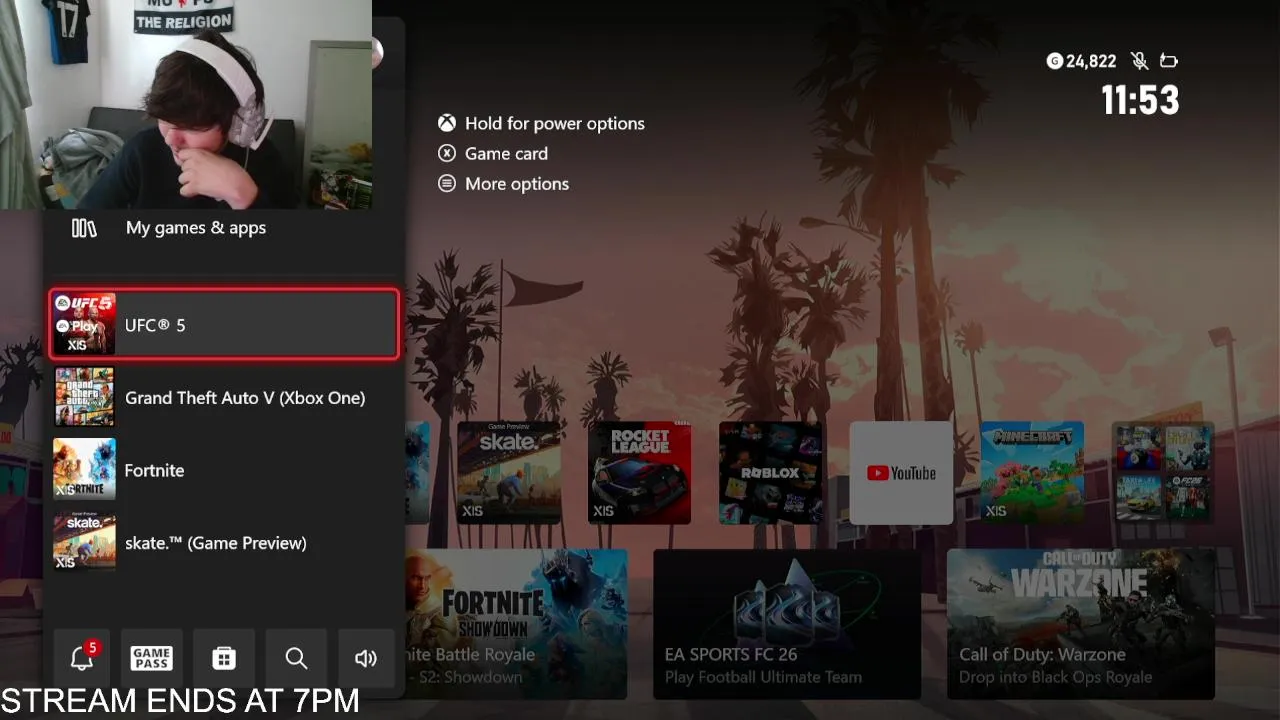The image size is (1280, 720).
Task: Click the skate. cover thumbnail in guide
Action: click(84, 543)
